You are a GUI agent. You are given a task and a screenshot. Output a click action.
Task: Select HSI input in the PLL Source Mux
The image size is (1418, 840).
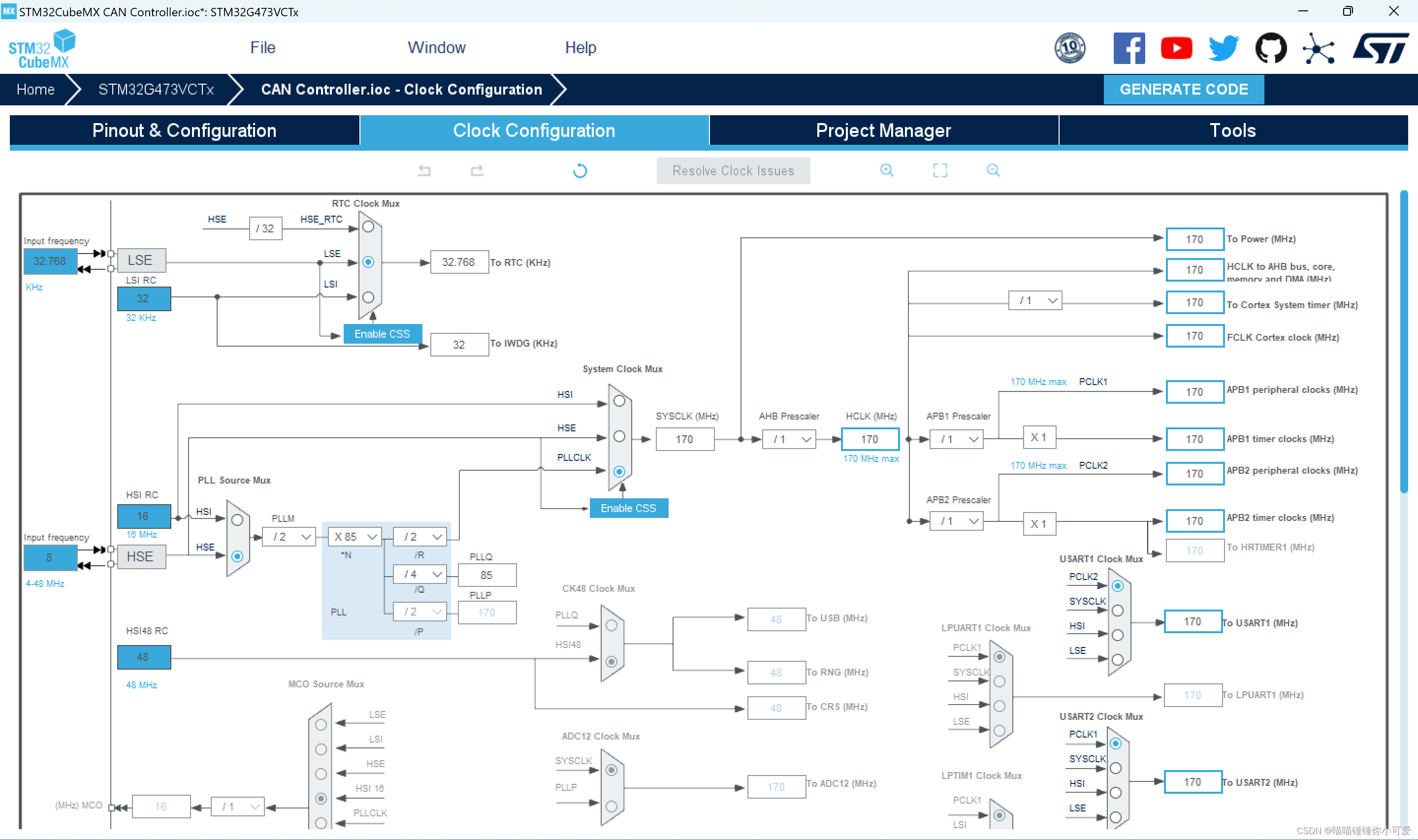[238, 520]
